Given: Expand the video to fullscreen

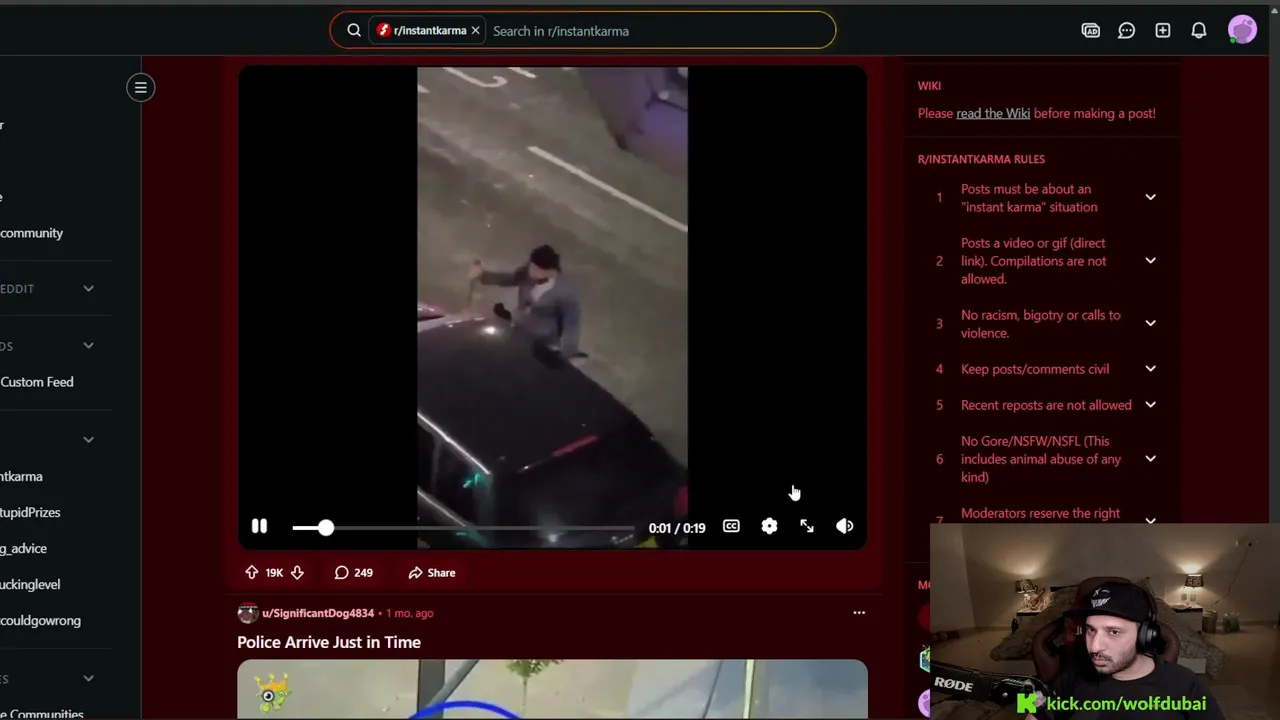Looking at the screenshot, I should [x=807, y=526].
